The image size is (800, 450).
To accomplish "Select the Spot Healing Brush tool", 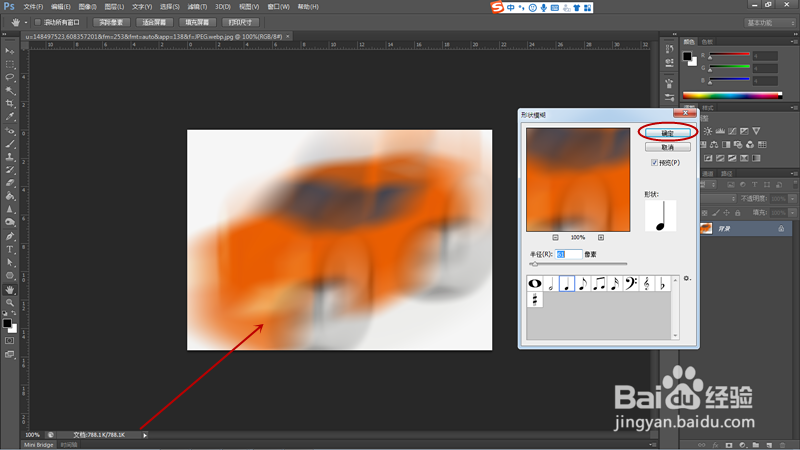I will click(x=10, y=131).
